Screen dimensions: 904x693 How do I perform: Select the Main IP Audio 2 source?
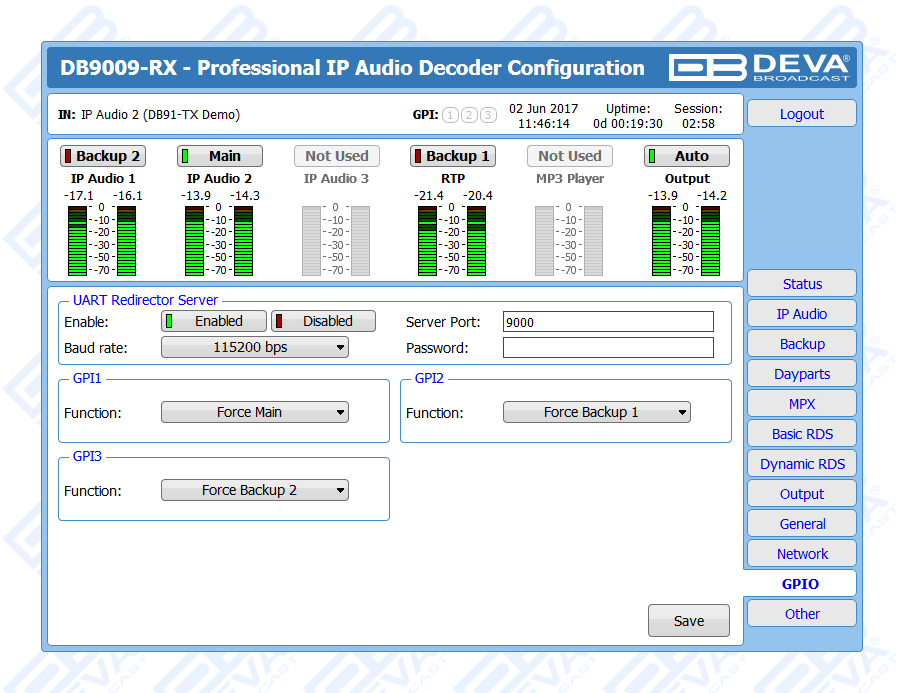click(220, 156)
